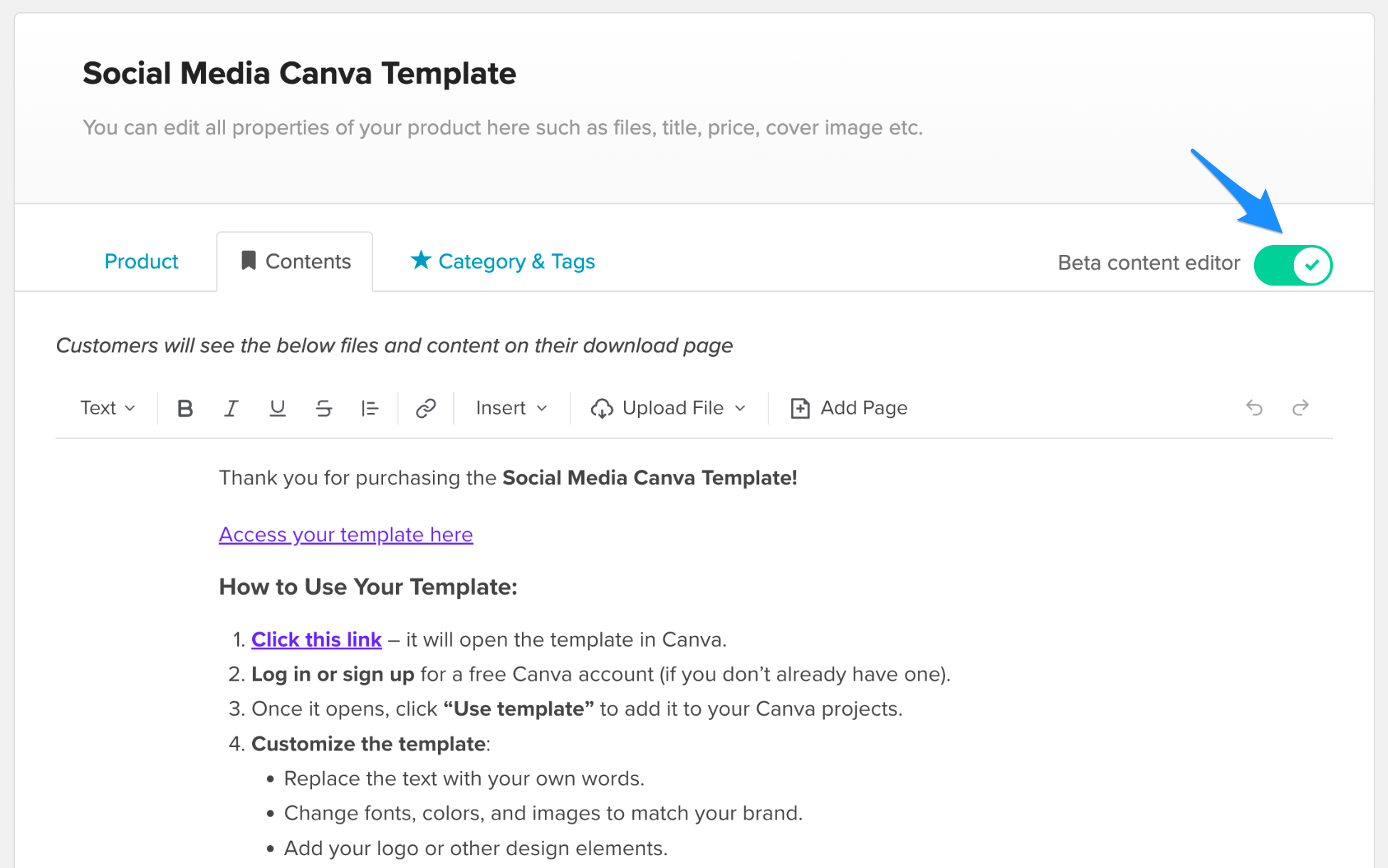Apply strikethrough formatting
Screen dimensions: 1388x868
point(323,408)
